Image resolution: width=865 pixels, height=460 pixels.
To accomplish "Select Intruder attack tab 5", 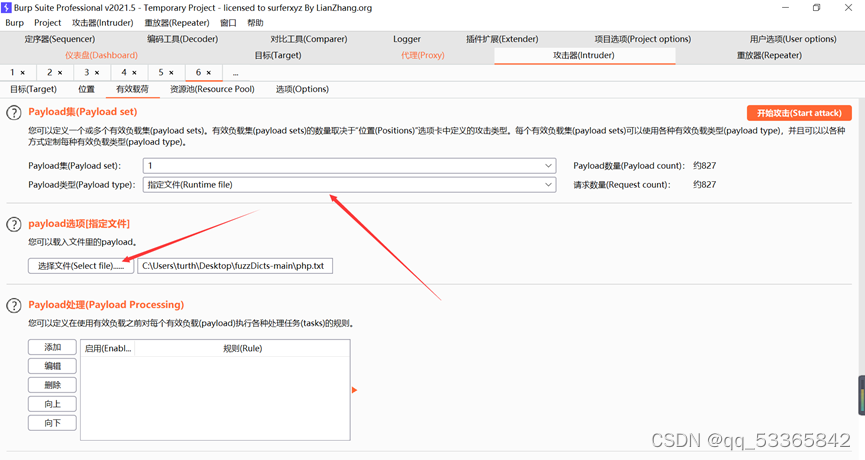I will [161, 72].
